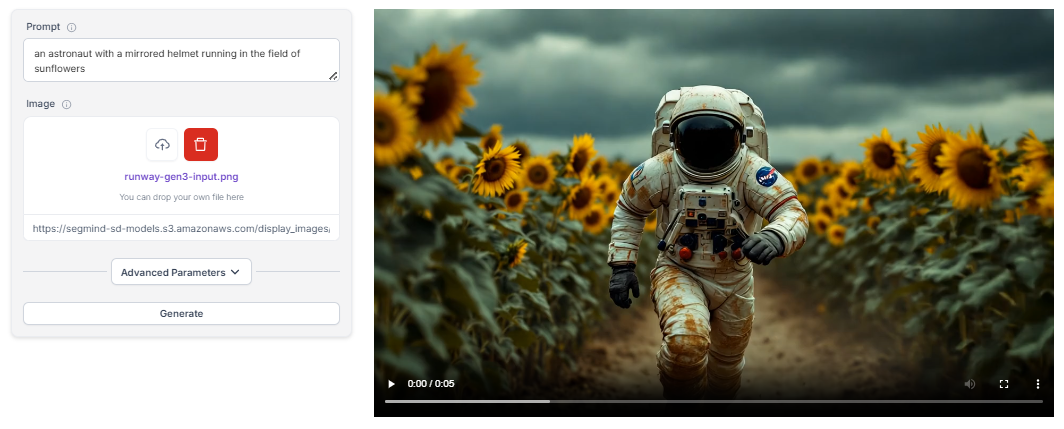Click the 0:00 / 0:05 time display
This screenshot has height=429, width=1064.
[x=431, y=384]
